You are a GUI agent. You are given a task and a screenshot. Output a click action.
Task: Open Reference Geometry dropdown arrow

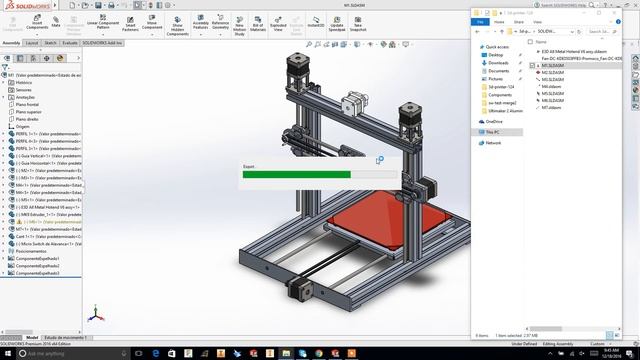tap(220, 35)
